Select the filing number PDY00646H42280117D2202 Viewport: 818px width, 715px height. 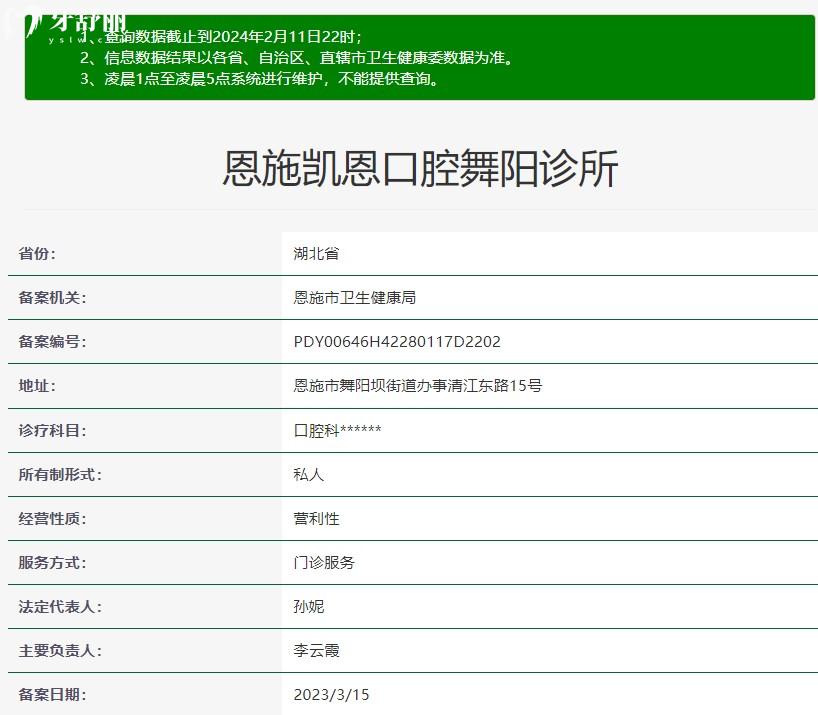(397, 342)
